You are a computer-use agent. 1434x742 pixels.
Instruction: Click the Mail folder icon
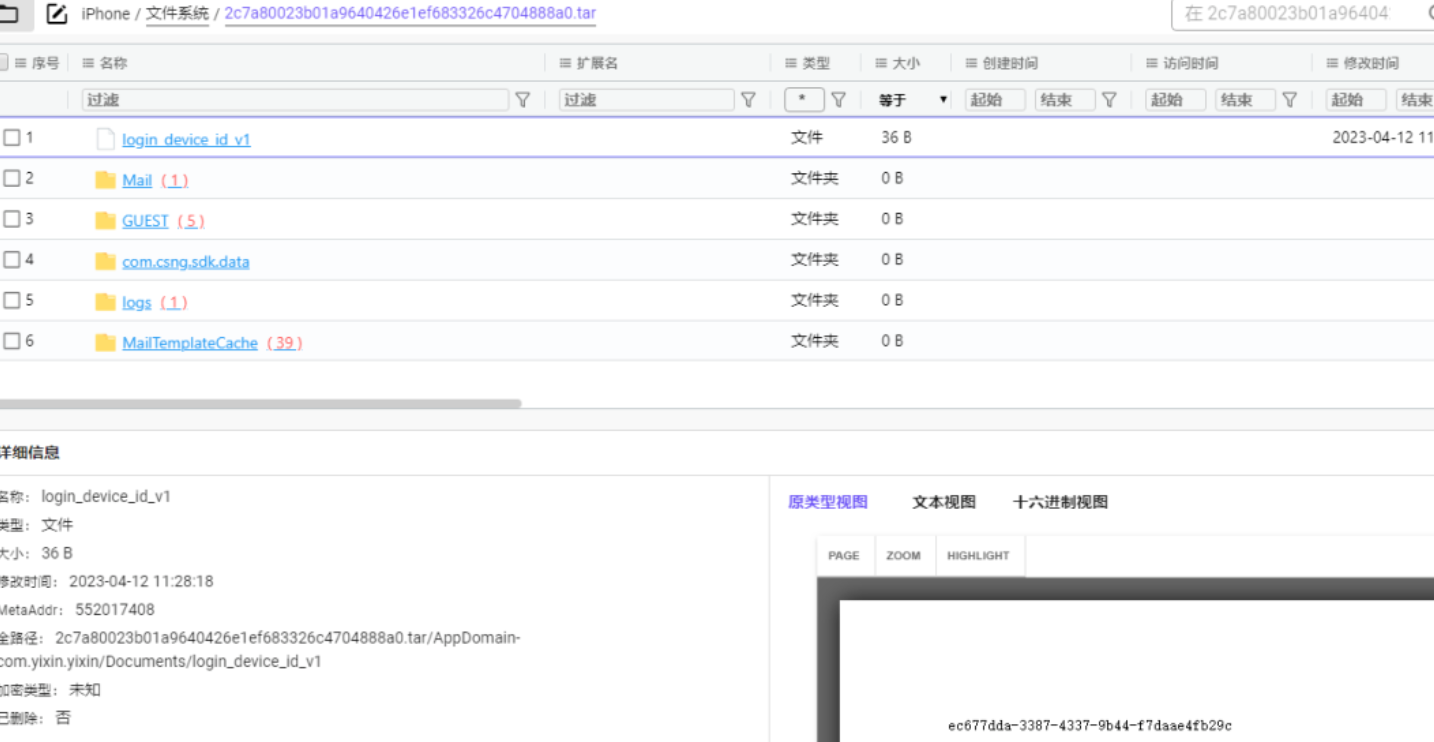point(105,180)
